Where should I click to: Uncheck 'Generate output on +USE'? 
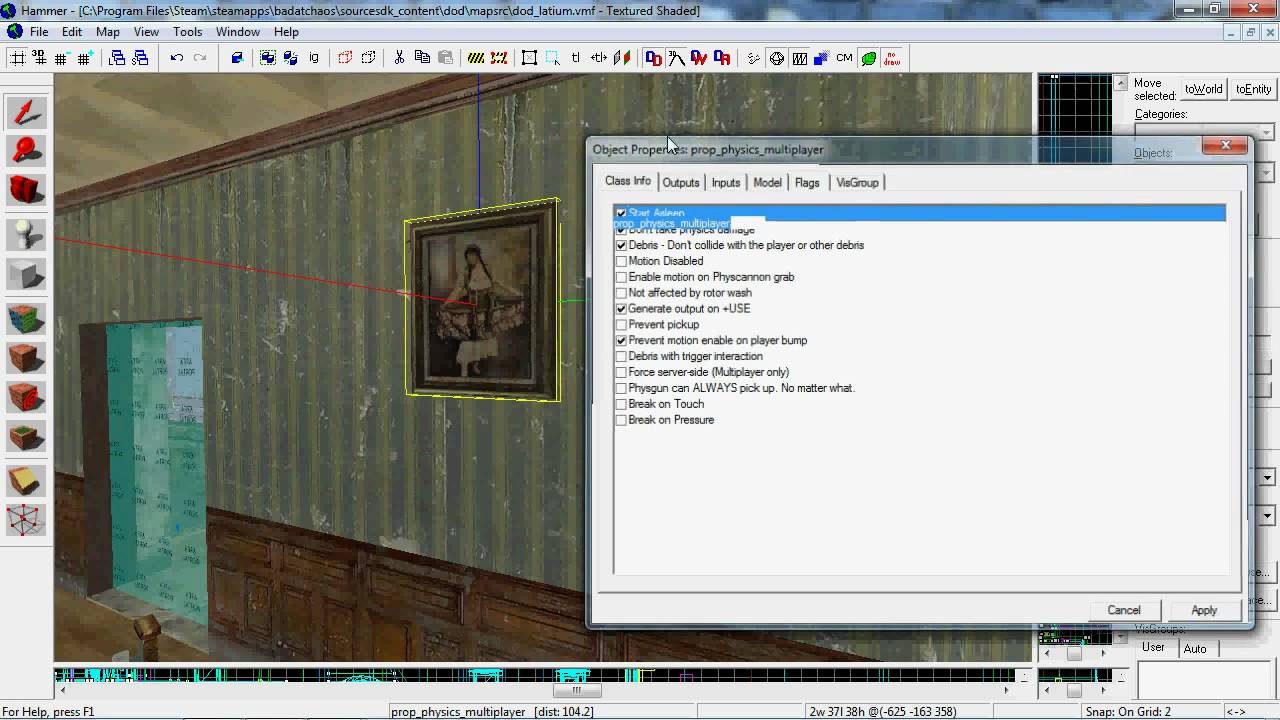[x=621, y=309]
